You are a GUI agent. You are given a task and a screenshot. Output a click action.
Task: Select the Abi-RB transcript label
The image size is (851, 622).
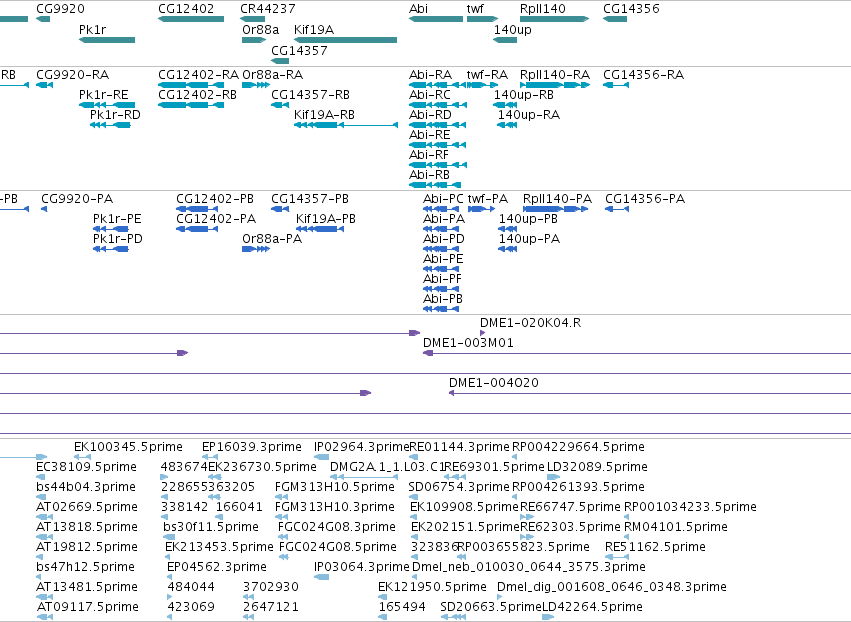point(429,175)
